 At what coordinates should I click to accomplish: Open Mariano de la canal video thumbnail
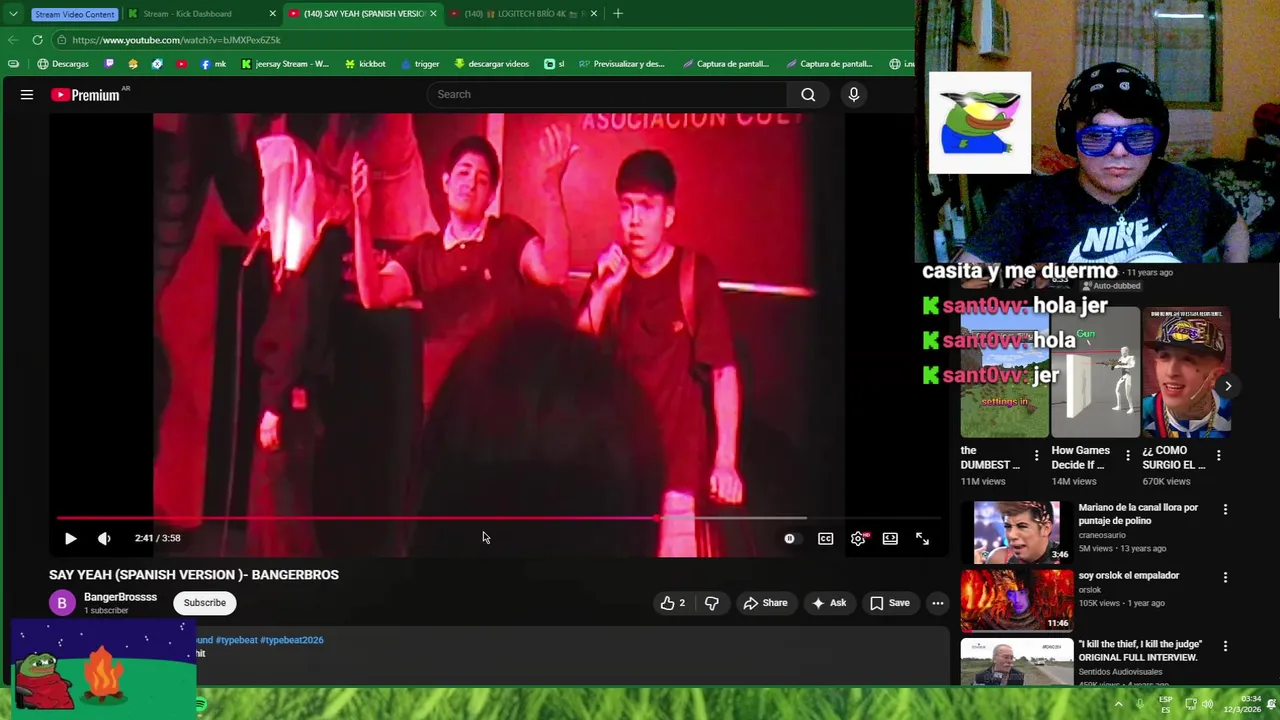1016,532
